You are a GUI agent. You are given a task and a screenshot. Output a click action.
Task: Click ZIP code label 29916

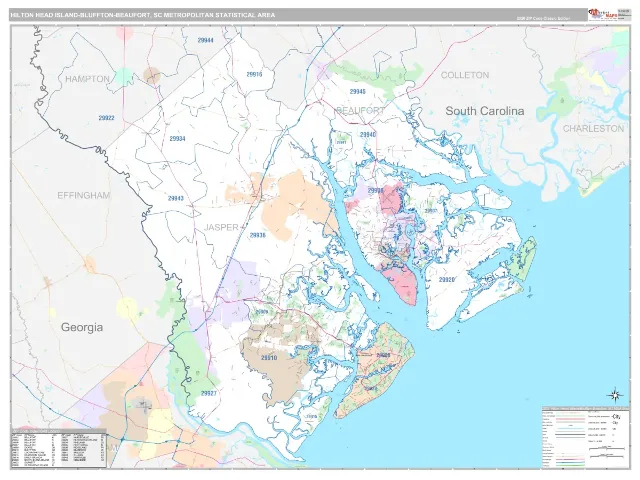254,74
